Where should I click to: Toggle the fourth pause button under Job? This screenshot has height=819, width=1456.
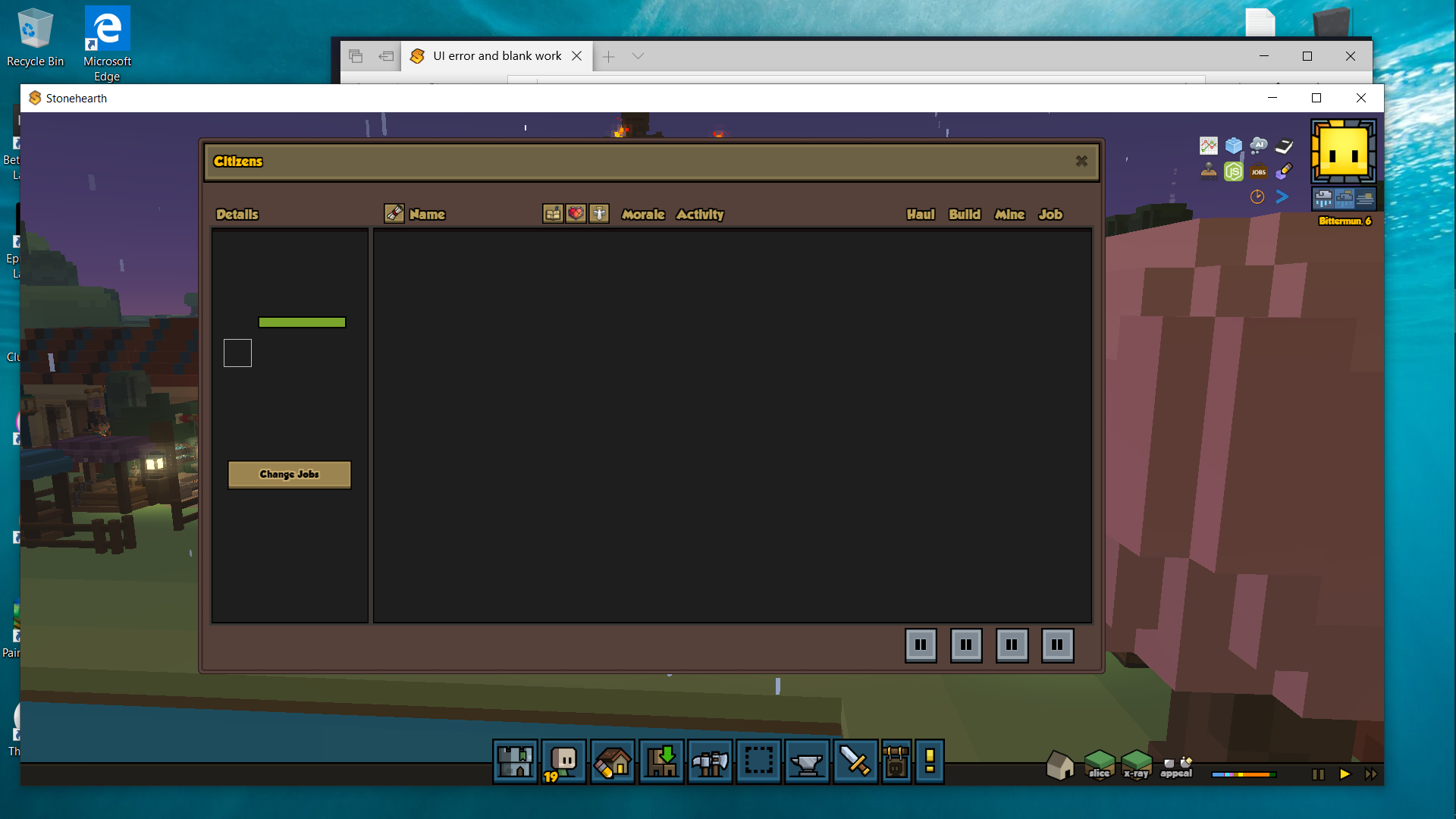pyautogui.click(x=1058, y=645)
